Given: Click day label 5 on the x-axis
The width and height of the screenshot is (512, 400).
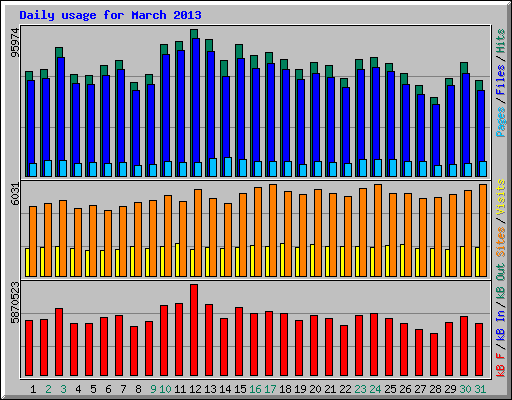Looking at the screenshot, I should click(x=93, y=389).
